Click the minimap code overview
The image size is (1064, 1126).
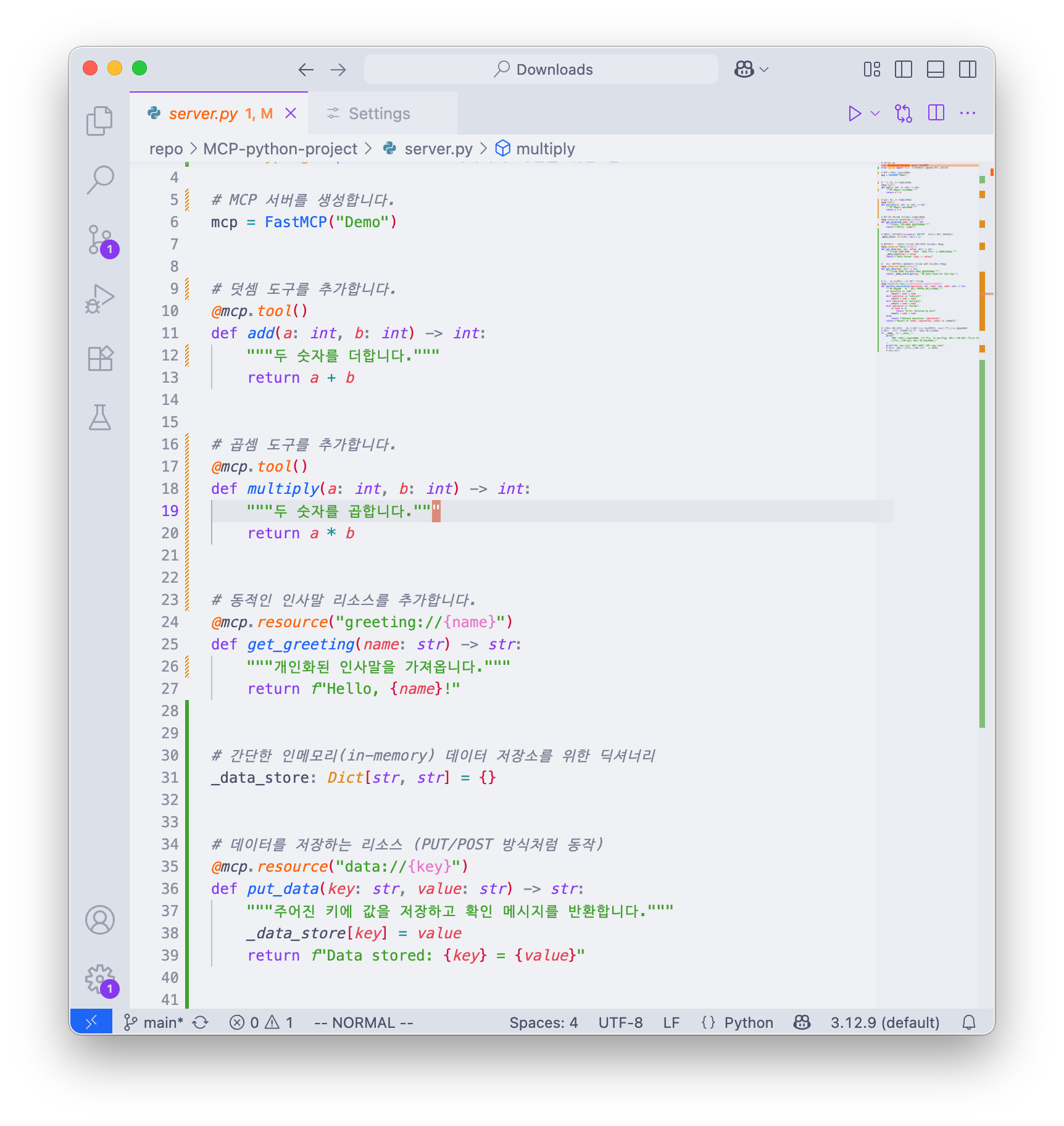tap(927, 257)
